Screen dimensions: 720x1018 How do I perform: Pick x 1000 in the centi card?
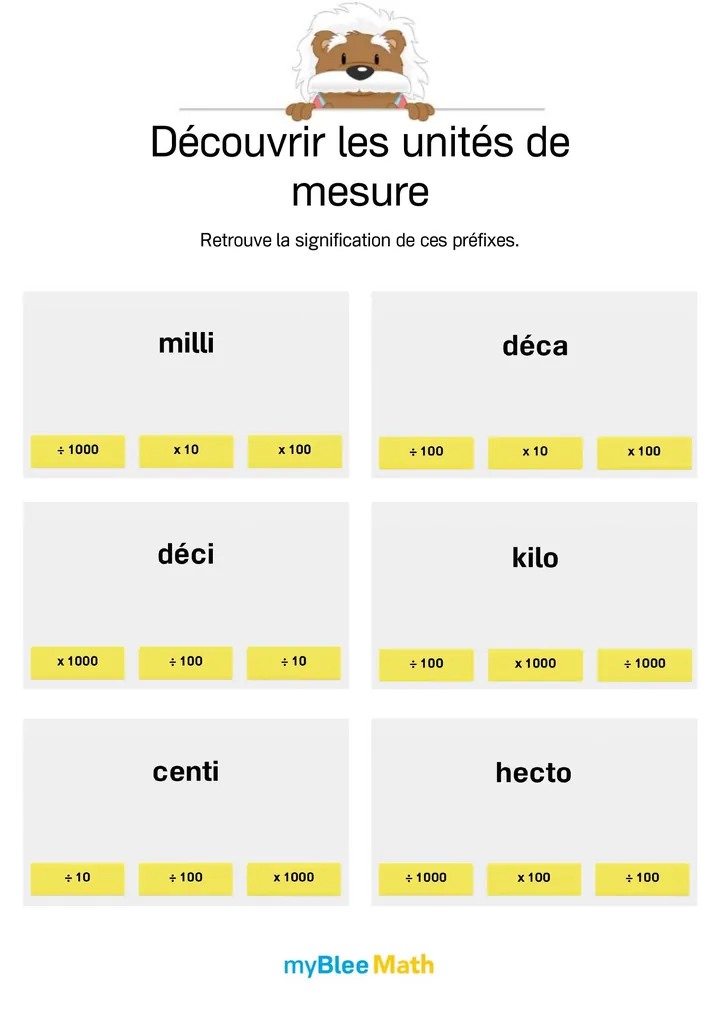(294, 878)
